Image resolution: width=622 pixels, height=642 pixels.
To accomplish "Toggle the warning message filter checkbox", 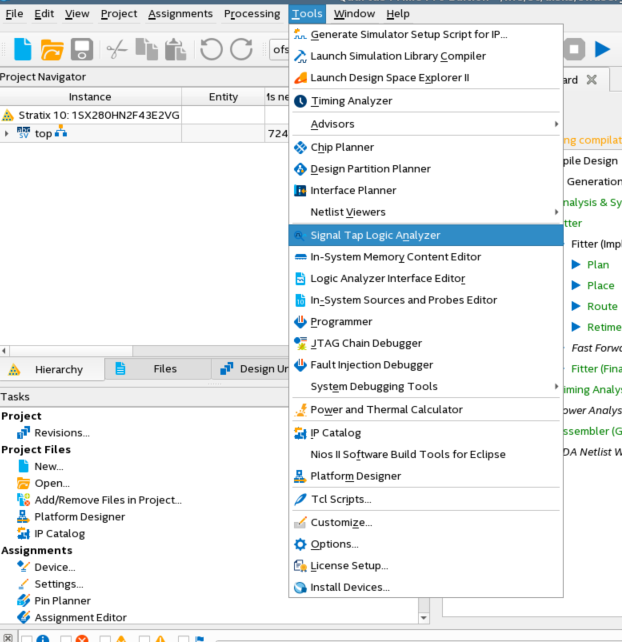I will [x=105, y=638].
